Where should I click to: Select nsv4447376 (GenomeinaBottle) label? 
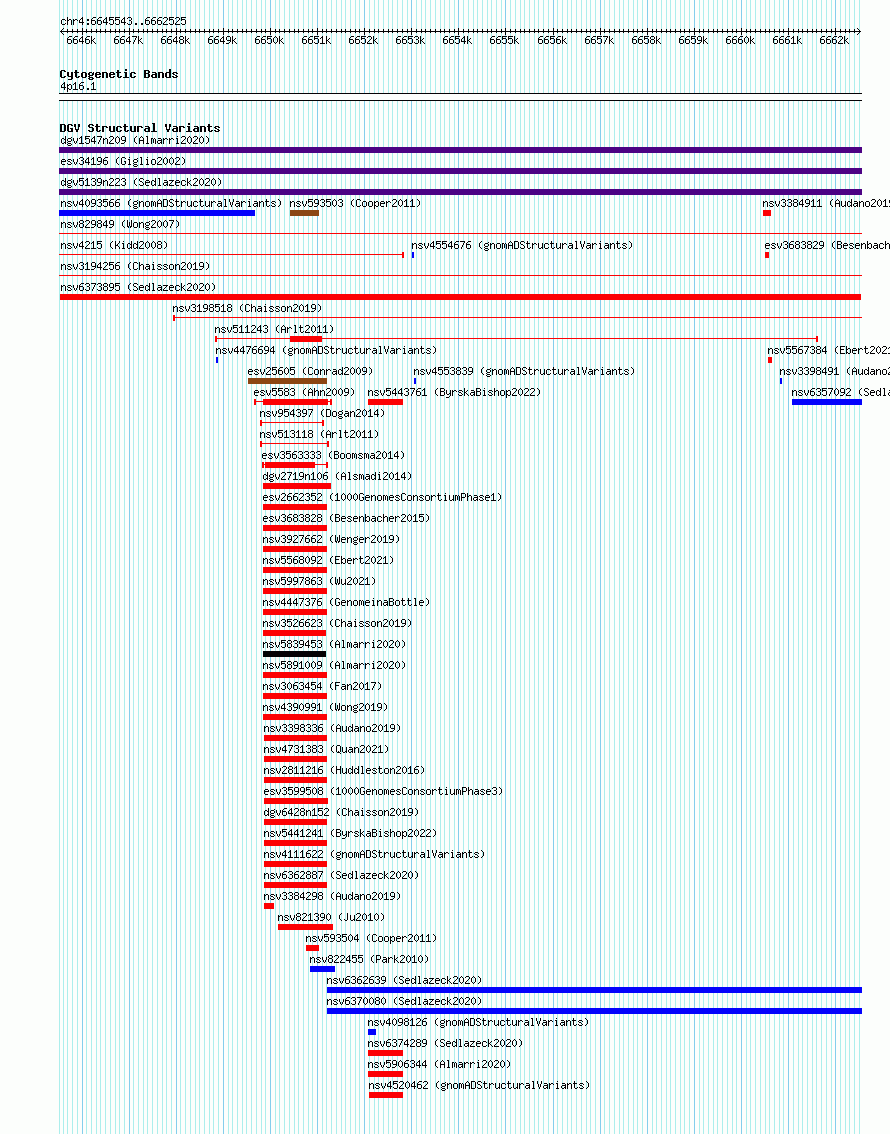click(346, 602)
